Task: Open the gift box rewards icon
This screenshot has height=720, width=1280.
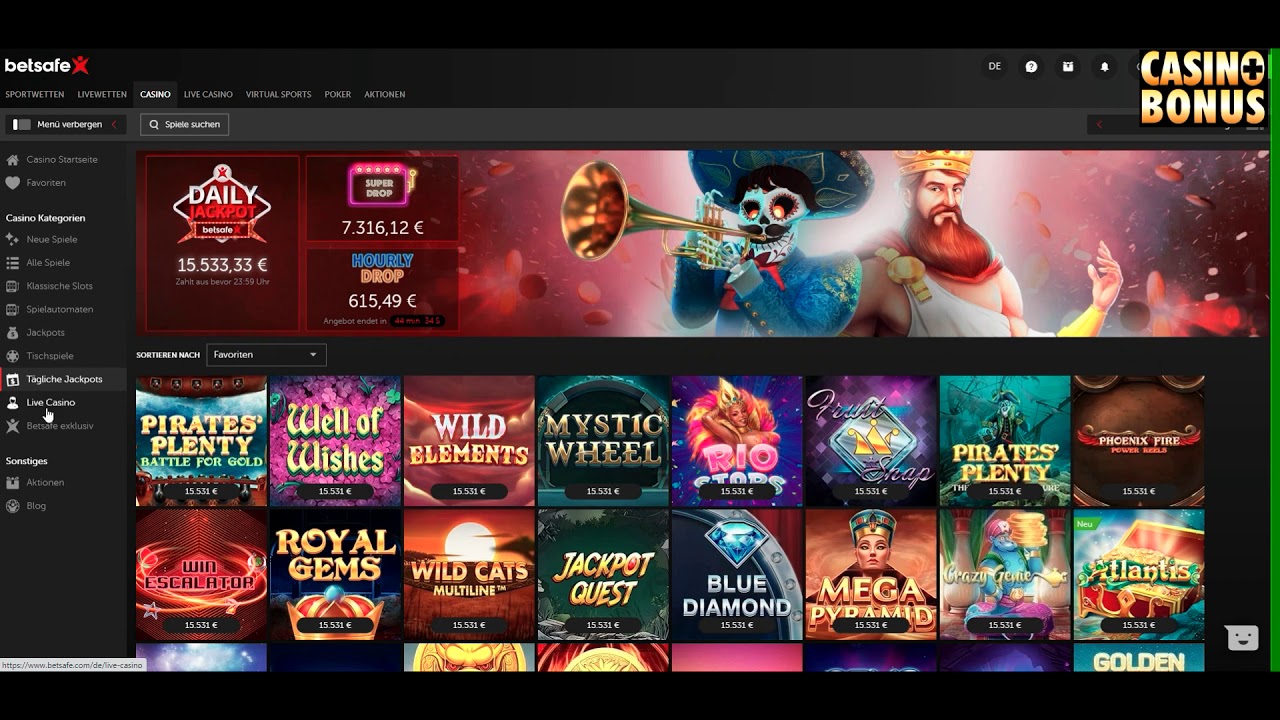Action: click(1068, 66)
